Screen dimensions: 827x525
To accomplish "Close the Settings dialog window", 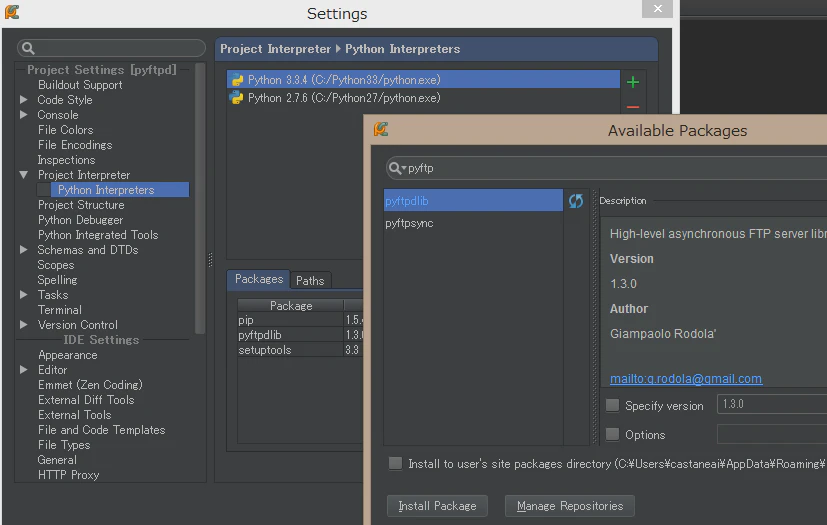I will click(657, 8).
